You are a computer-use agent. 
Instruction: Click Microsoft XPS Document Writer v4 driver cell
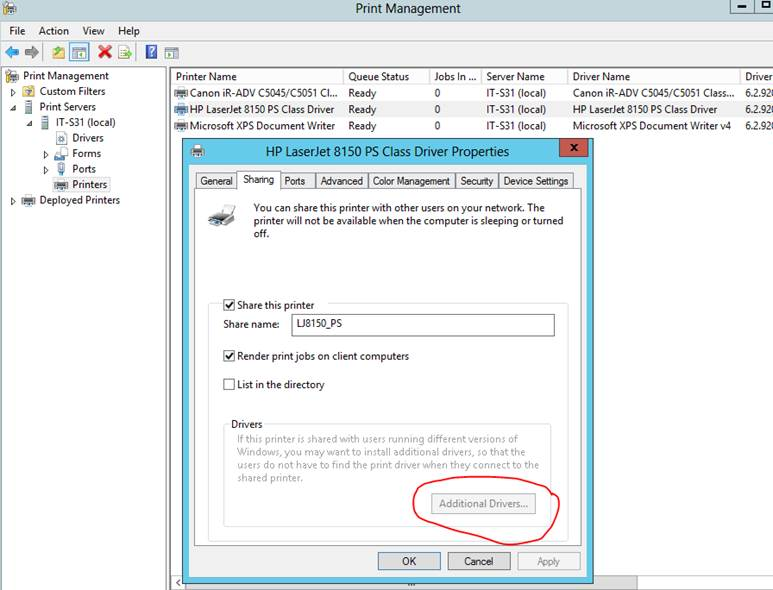[x=651, y=126]
